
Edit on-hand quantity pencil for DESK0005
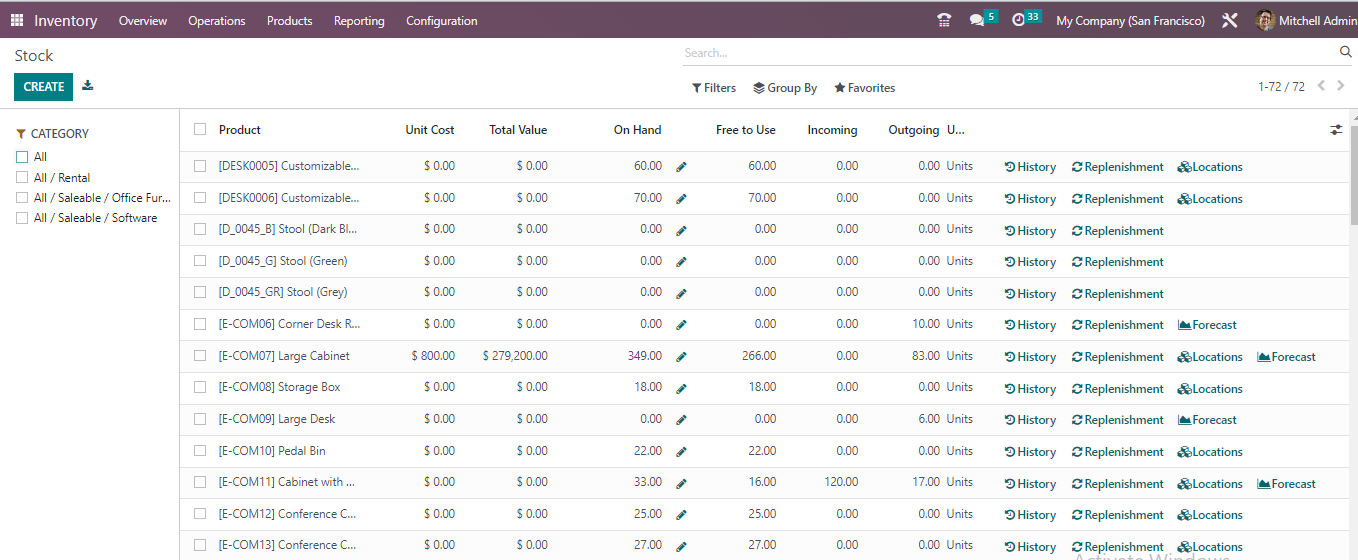tap(681, 168)
